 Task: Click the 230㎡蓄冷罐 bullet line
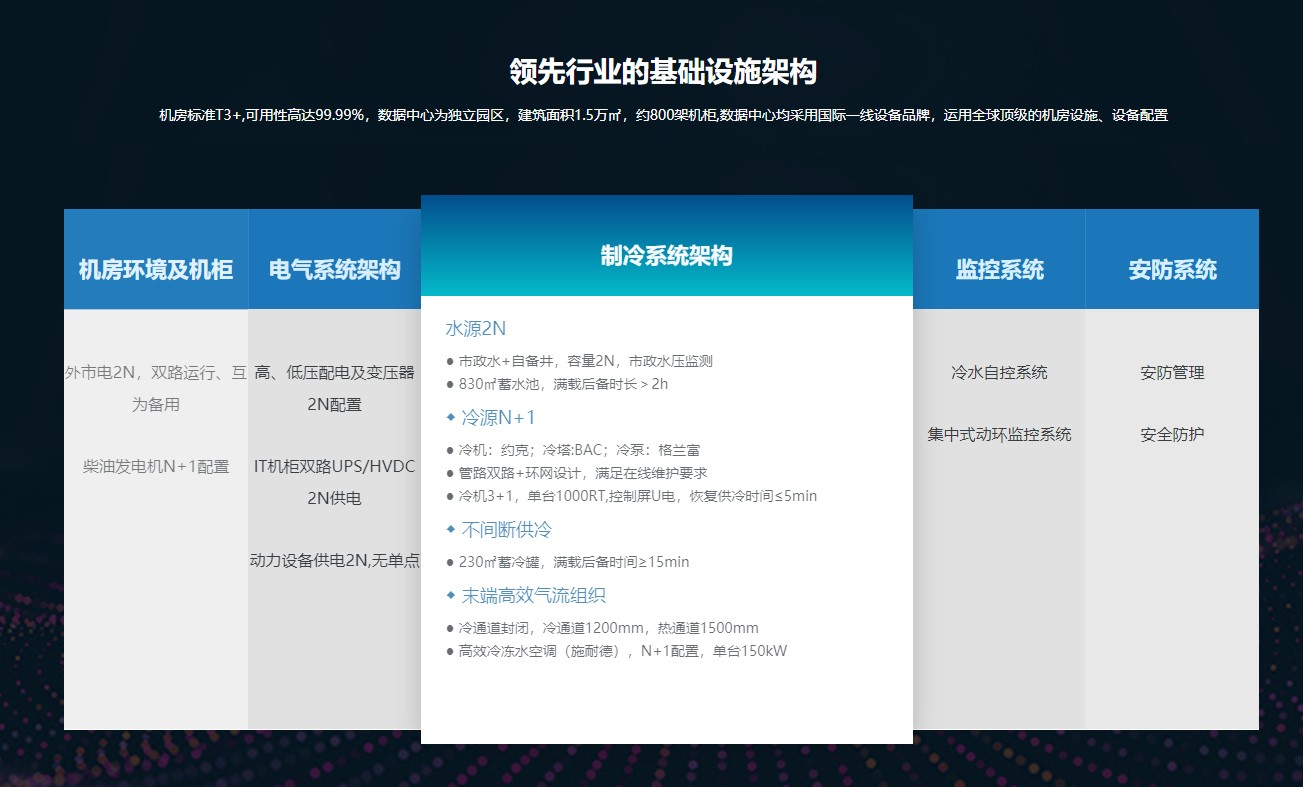(567, 562)
